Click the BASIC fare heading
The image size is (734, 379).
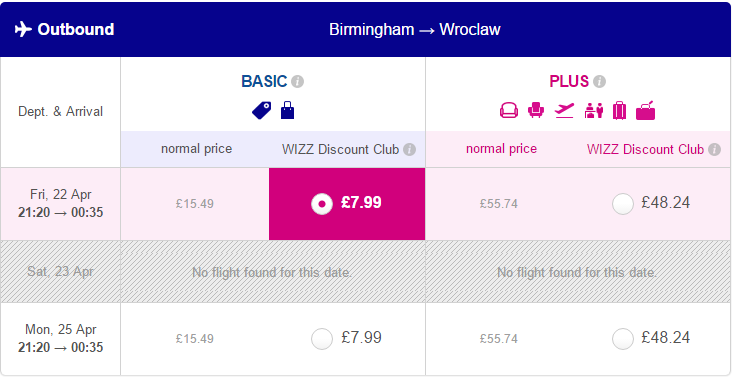(x=264, y=81)
